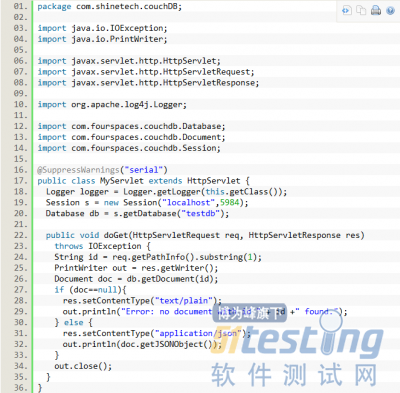
Task: Click the couchdb.Document import line
Action: (131, 137)
